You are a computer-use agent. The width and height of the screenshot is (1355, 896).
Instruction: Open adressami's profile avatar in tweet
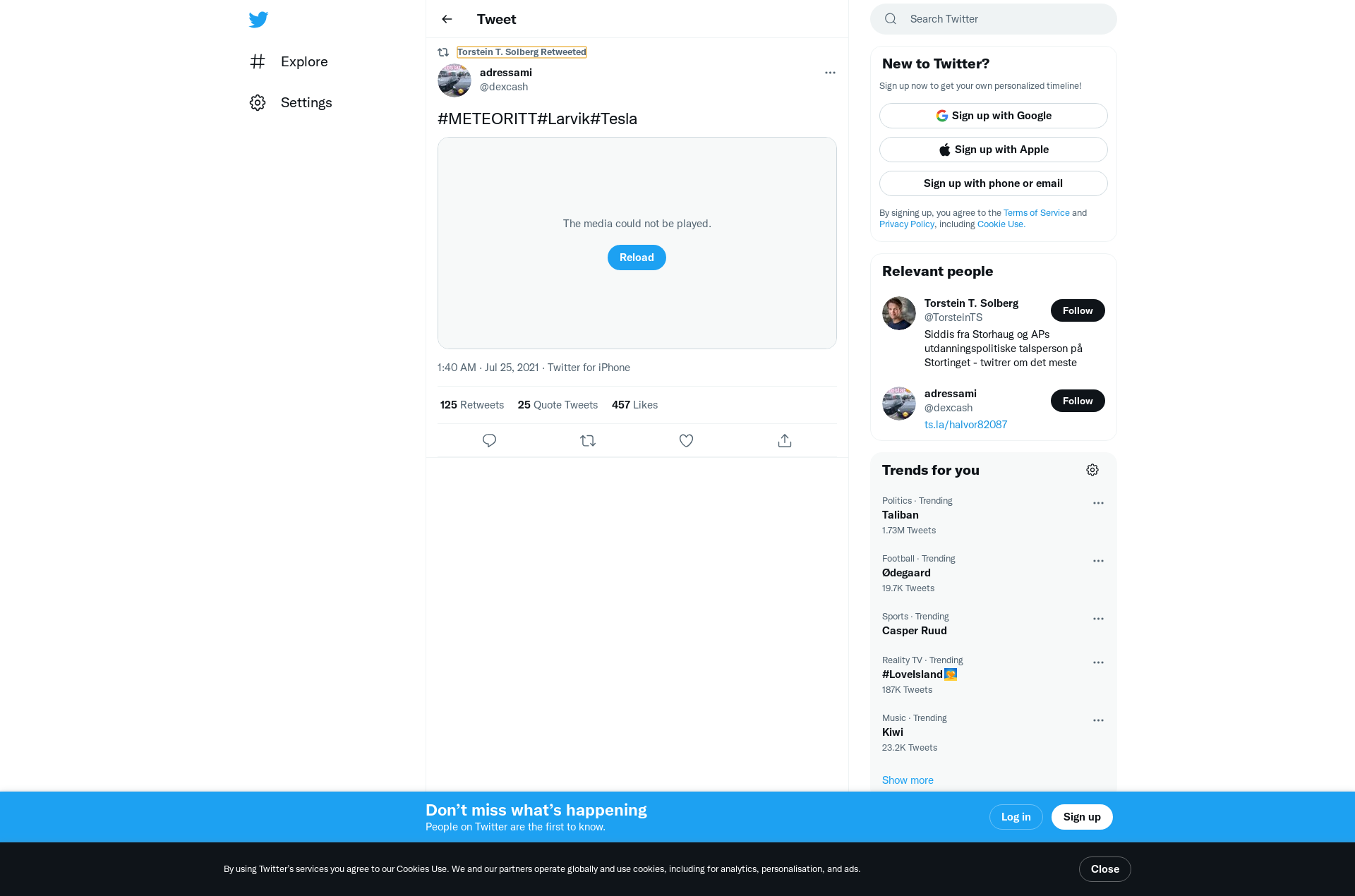pyautogui.click(x=454, y=80)
